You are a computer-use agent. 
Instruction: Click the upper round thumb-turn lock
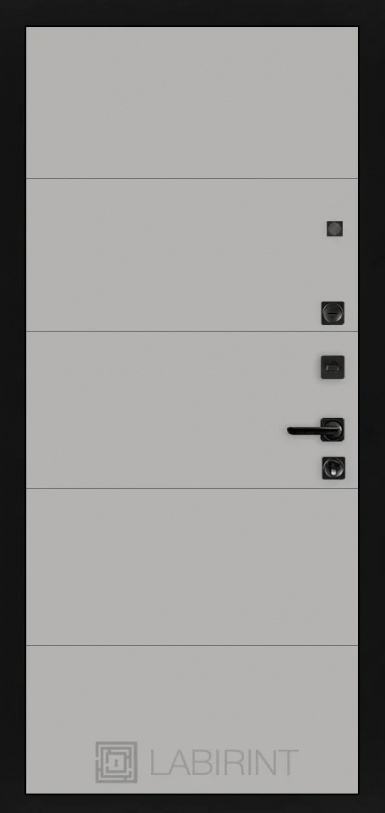(x=333, y=313)
